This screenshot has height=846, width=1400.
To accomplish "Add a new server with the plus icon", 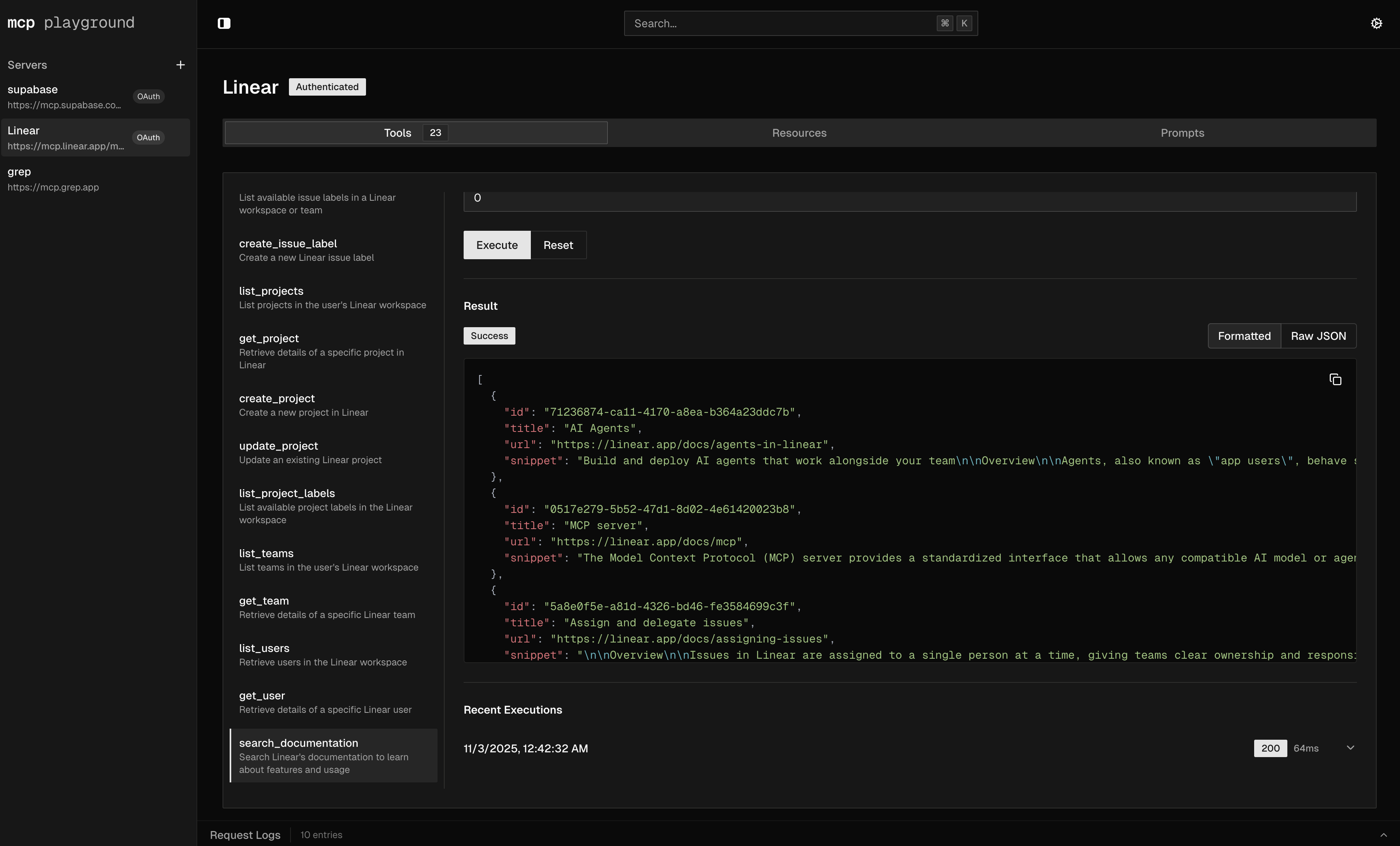I will point(181,65).
